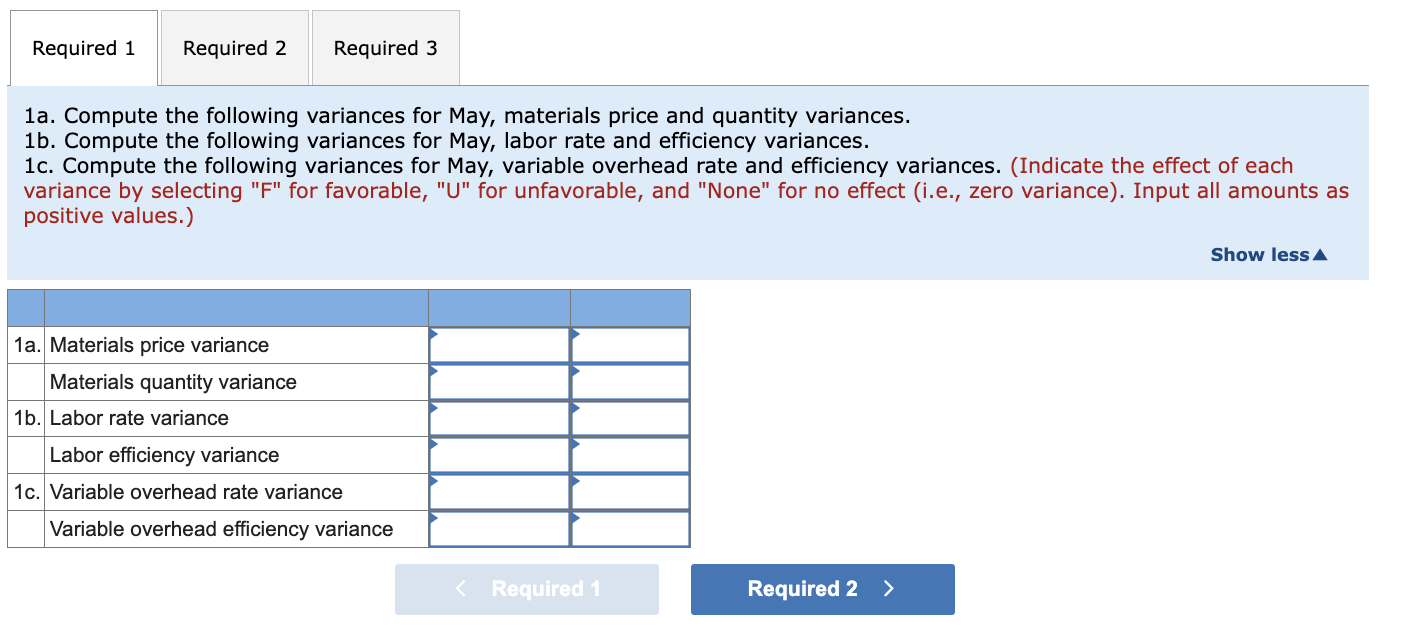
Task: Click the Materials price variance amount field
Action: click(498, 344)
